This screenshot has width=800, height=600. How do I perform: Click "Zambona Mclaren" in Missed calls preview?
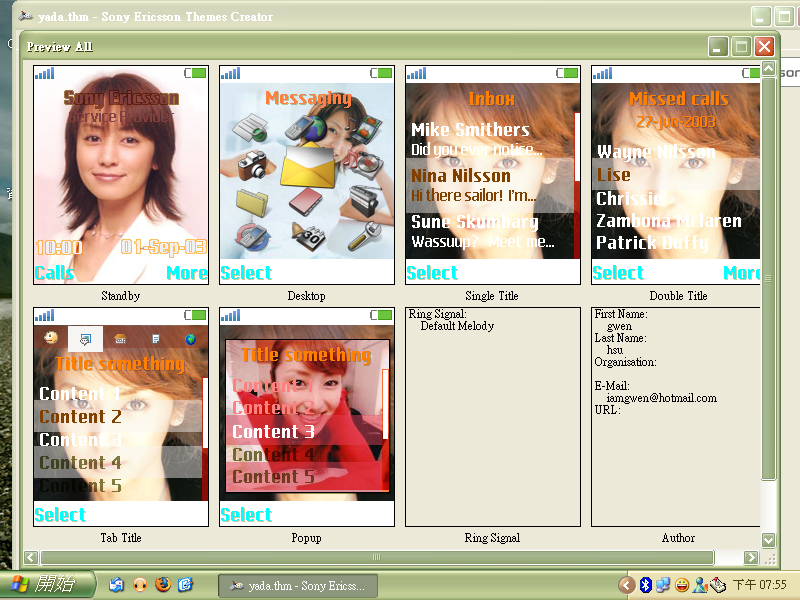coord(669,220)
